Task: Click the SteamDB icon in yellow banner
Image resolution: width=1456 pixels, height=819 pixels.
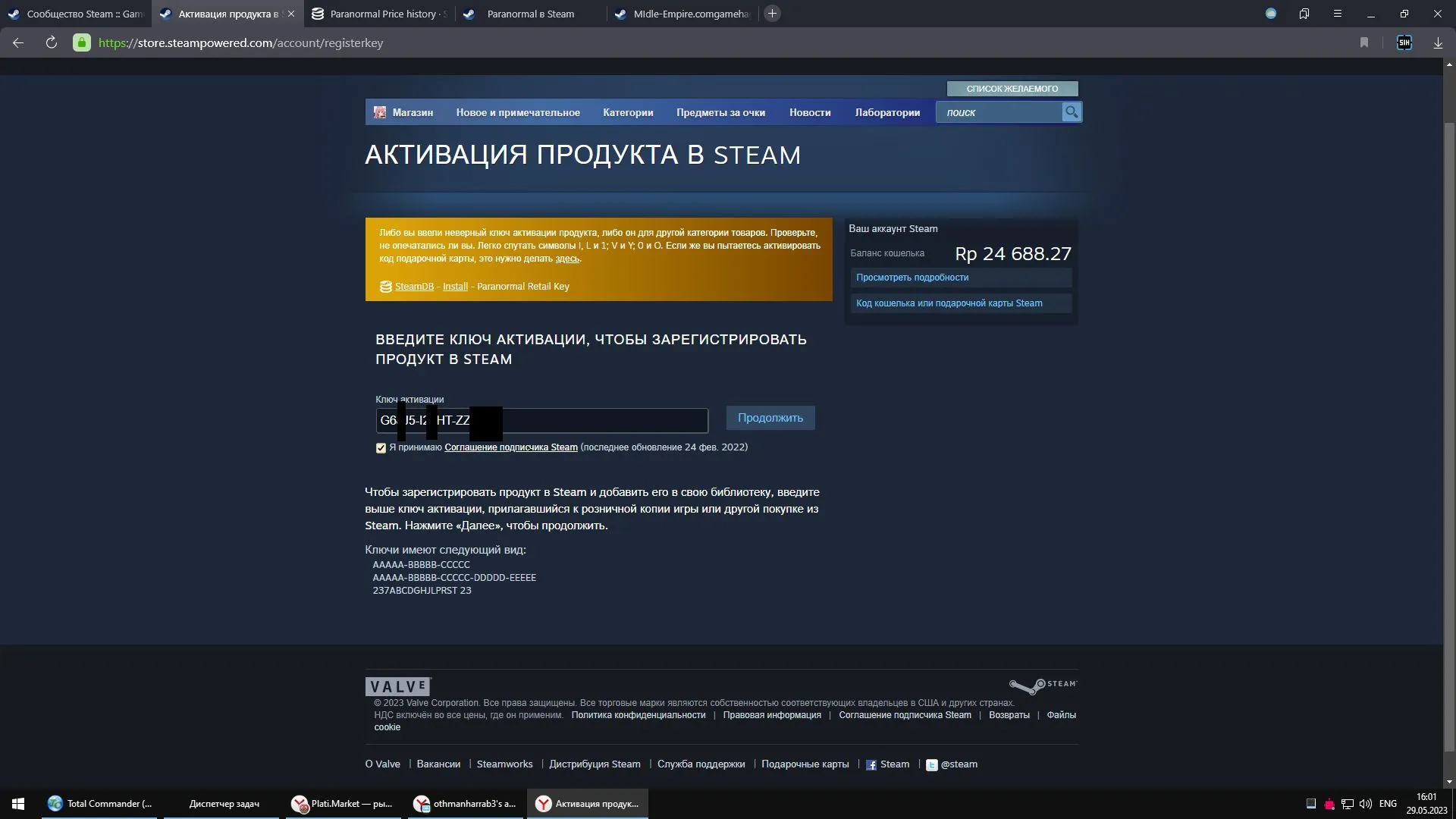Action: pyautogui.click(x=386, y=287)
